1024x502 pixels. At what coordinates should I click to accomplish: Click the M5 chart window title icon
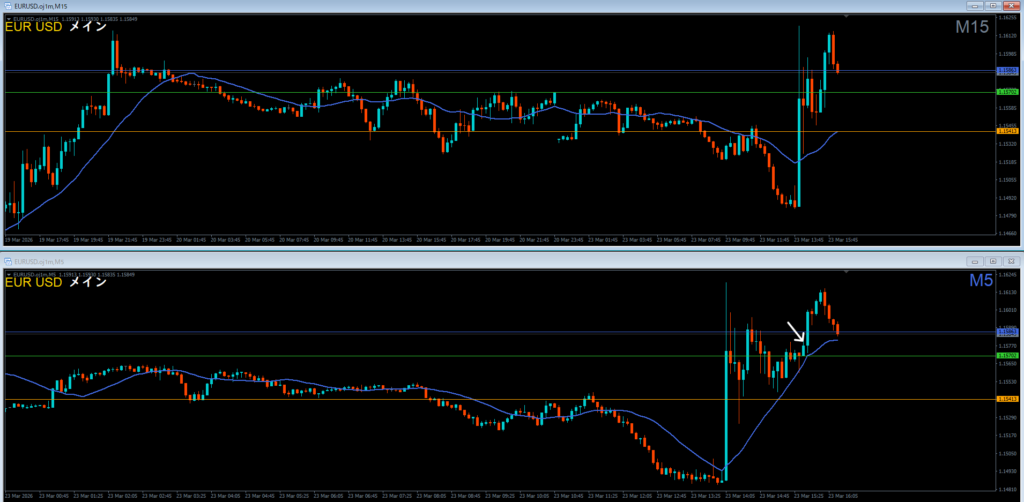tap(9, 261)
